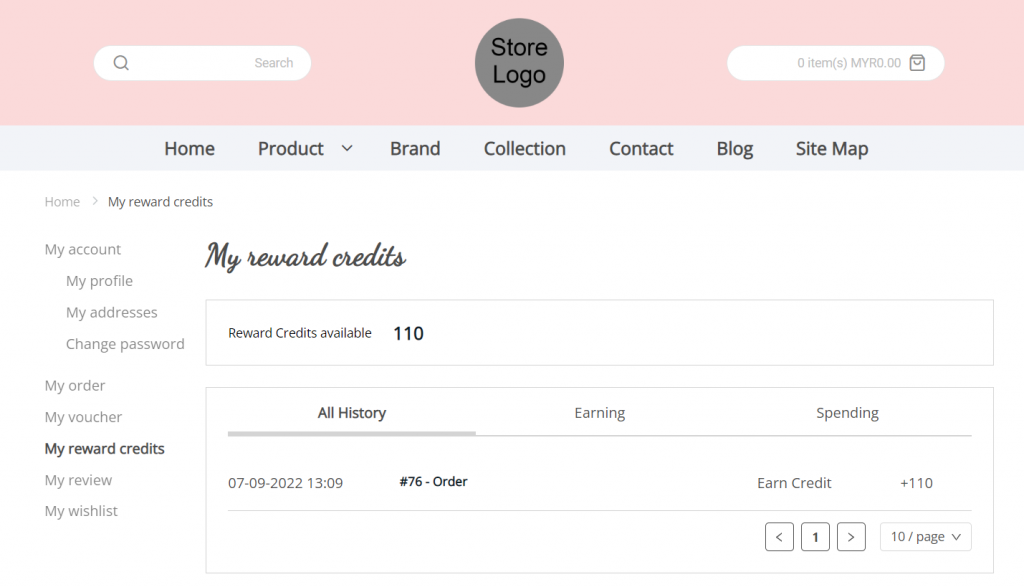1024x587 pixels.
Task: Switch to the Earning tab
Action: pyautogui.click(x=600, y=413)
